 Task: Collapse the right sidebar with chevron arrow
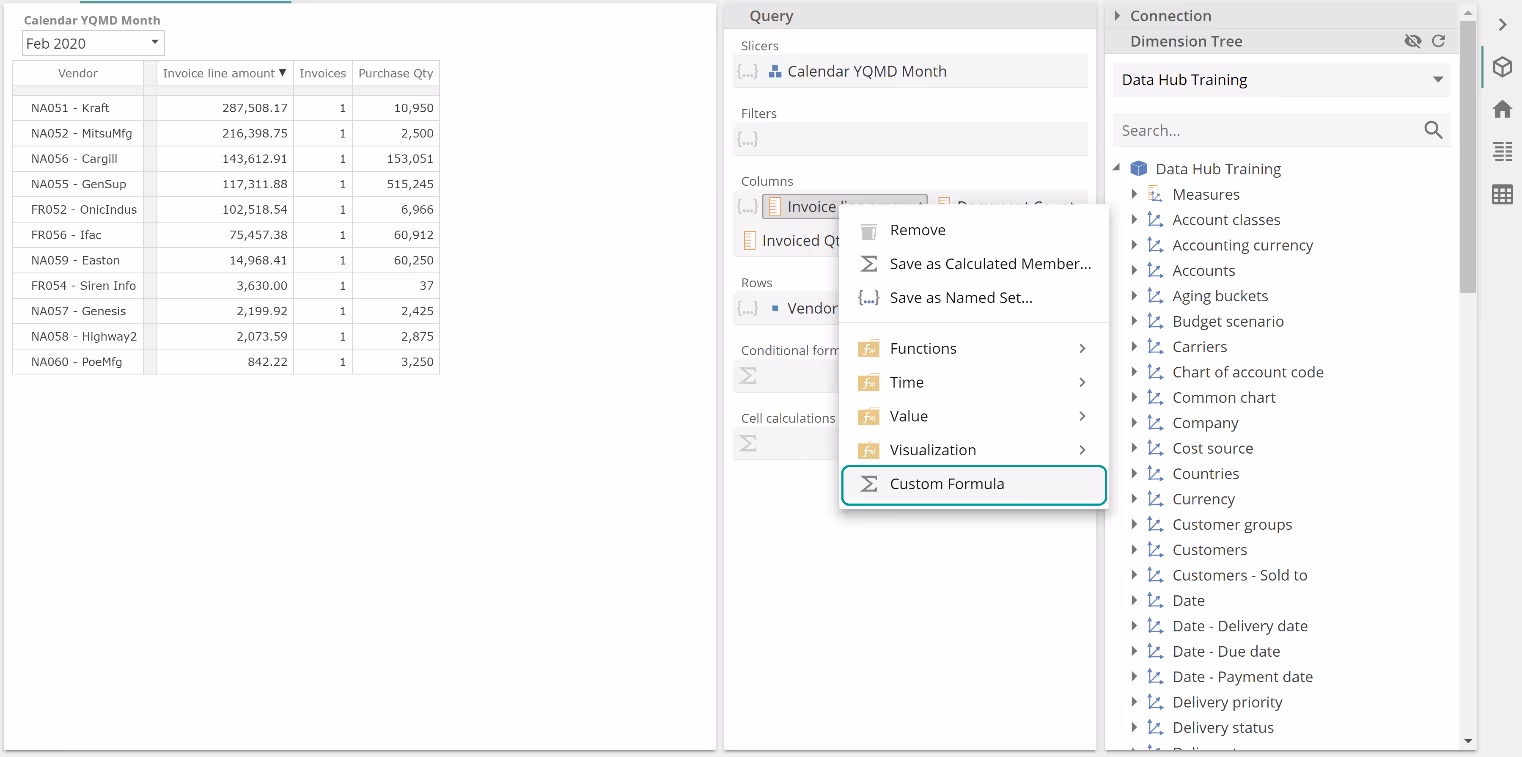[1502, 25]
